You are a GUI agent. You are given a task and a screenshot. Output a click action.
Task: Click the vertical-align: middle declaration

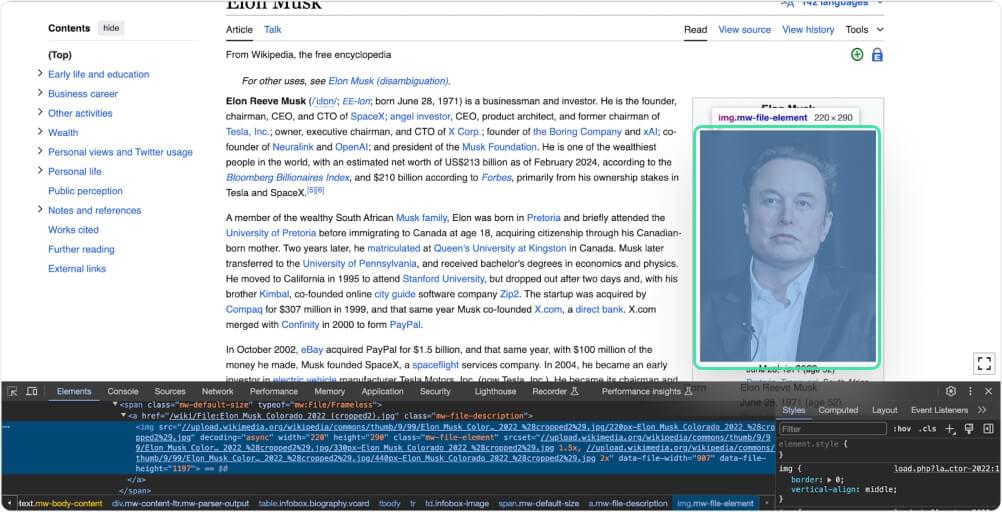point(844,490)
